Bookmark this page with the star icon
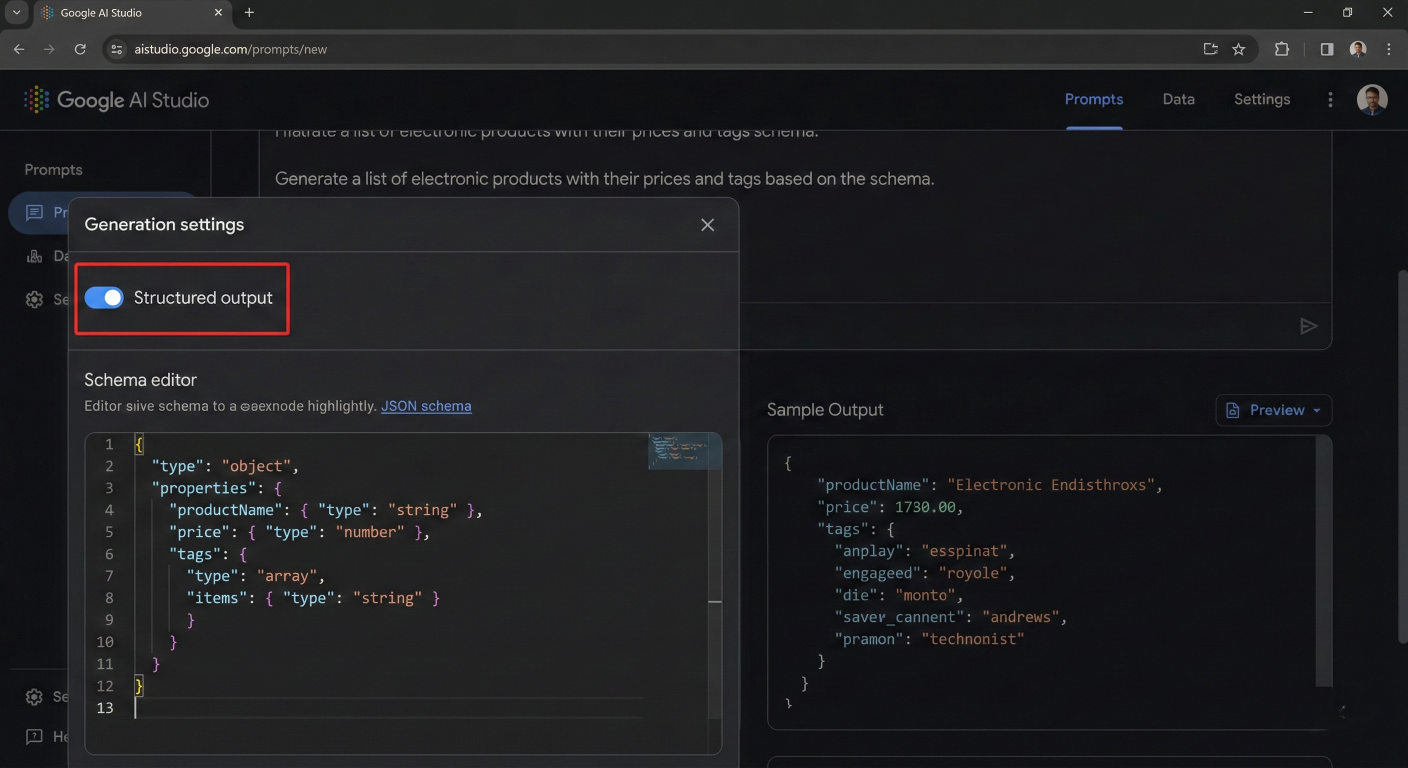Screen dimensions: 1408x768 [x=1238, y=49]
